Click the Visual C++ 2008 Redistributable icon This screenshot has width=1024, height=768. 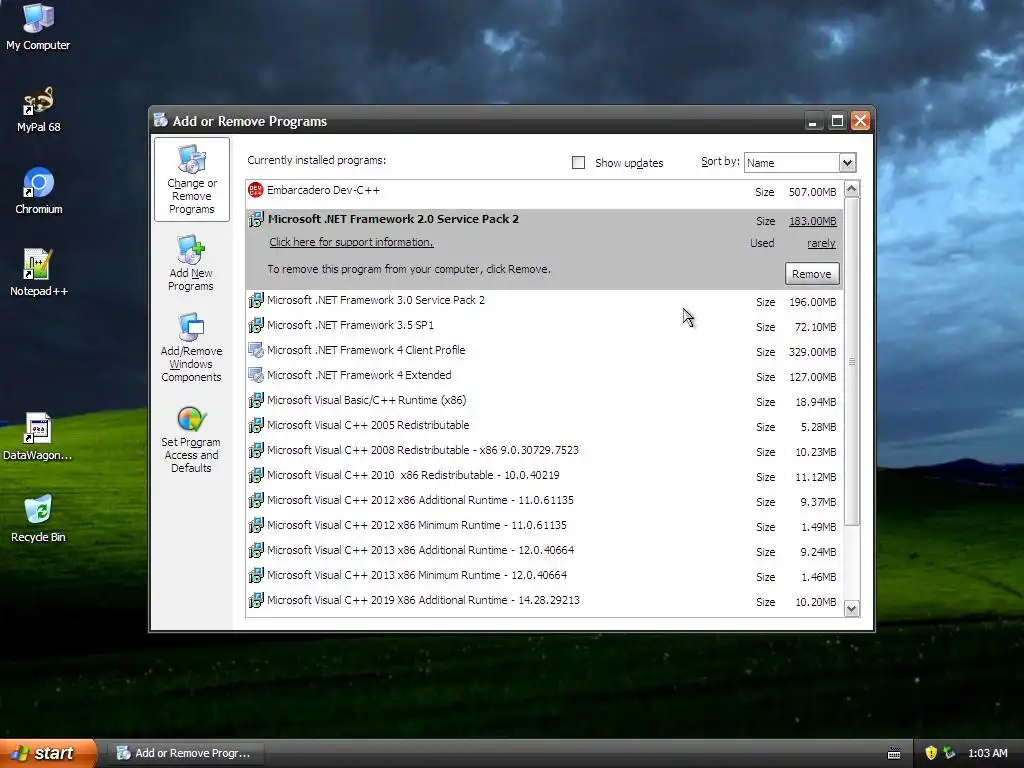coord(255,451)
